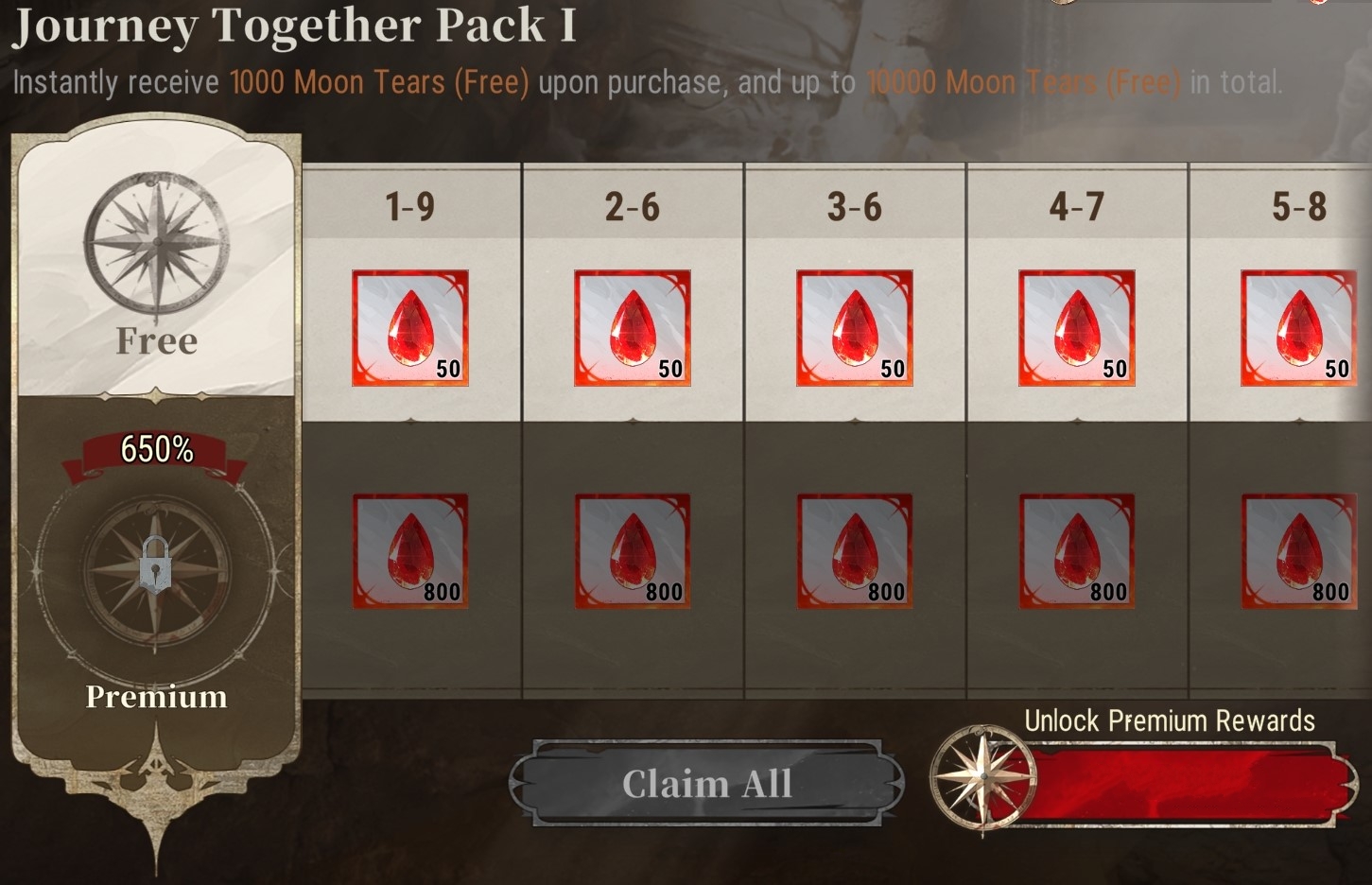This screenshot has height=885, width=1372.
Task: Select the 3-6 stage column header
Action: point(855,205)
